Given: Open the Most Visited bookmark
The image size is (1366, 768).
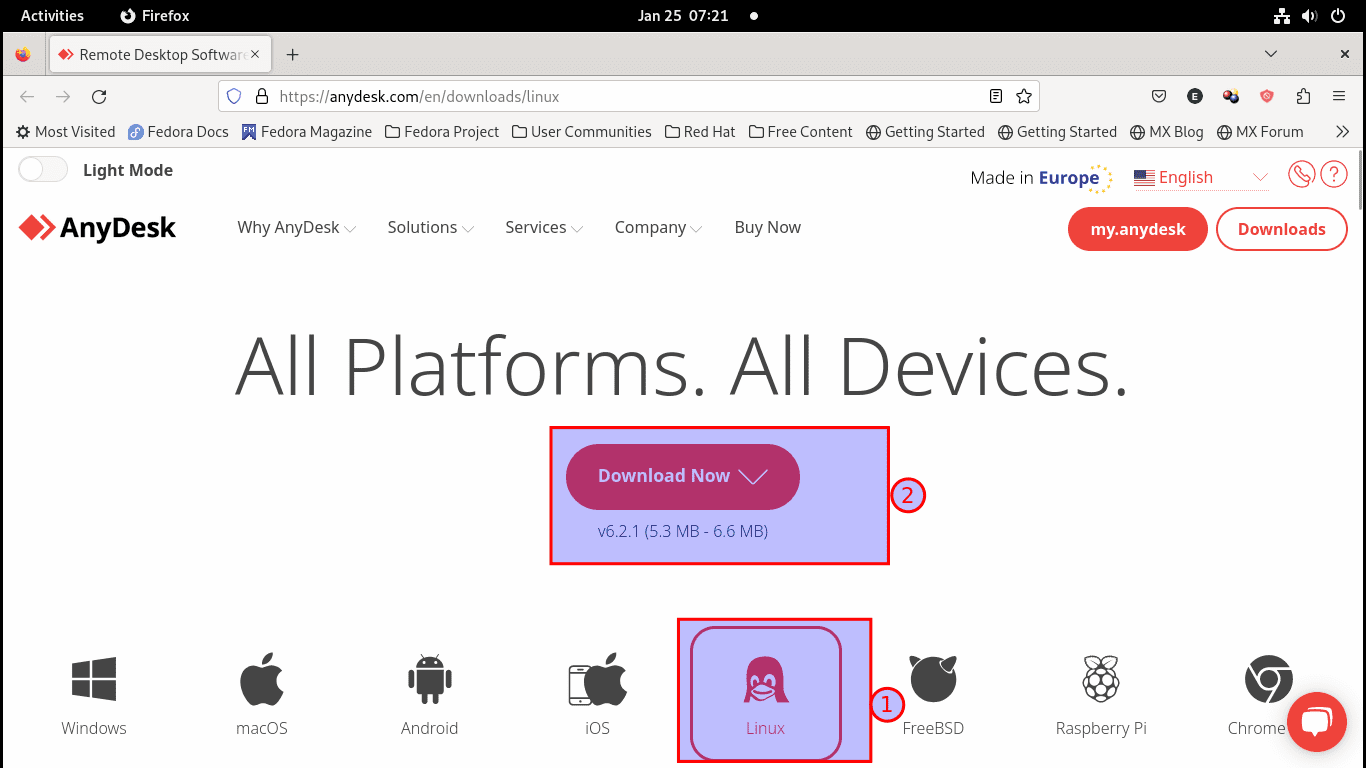Looking at the screenshot, I should click(x=65, y=132).
